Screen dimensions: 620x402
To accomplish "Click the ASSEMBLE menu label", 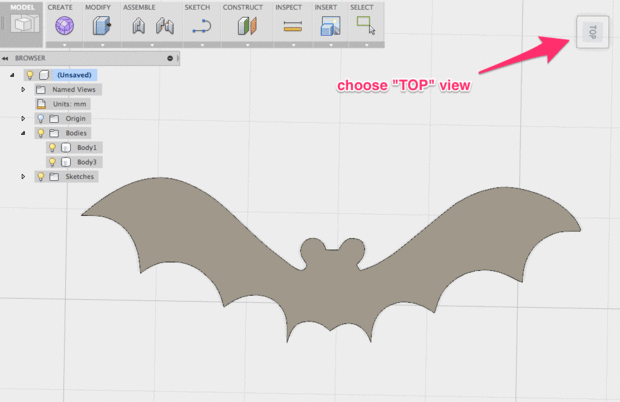I will (139, 7).
